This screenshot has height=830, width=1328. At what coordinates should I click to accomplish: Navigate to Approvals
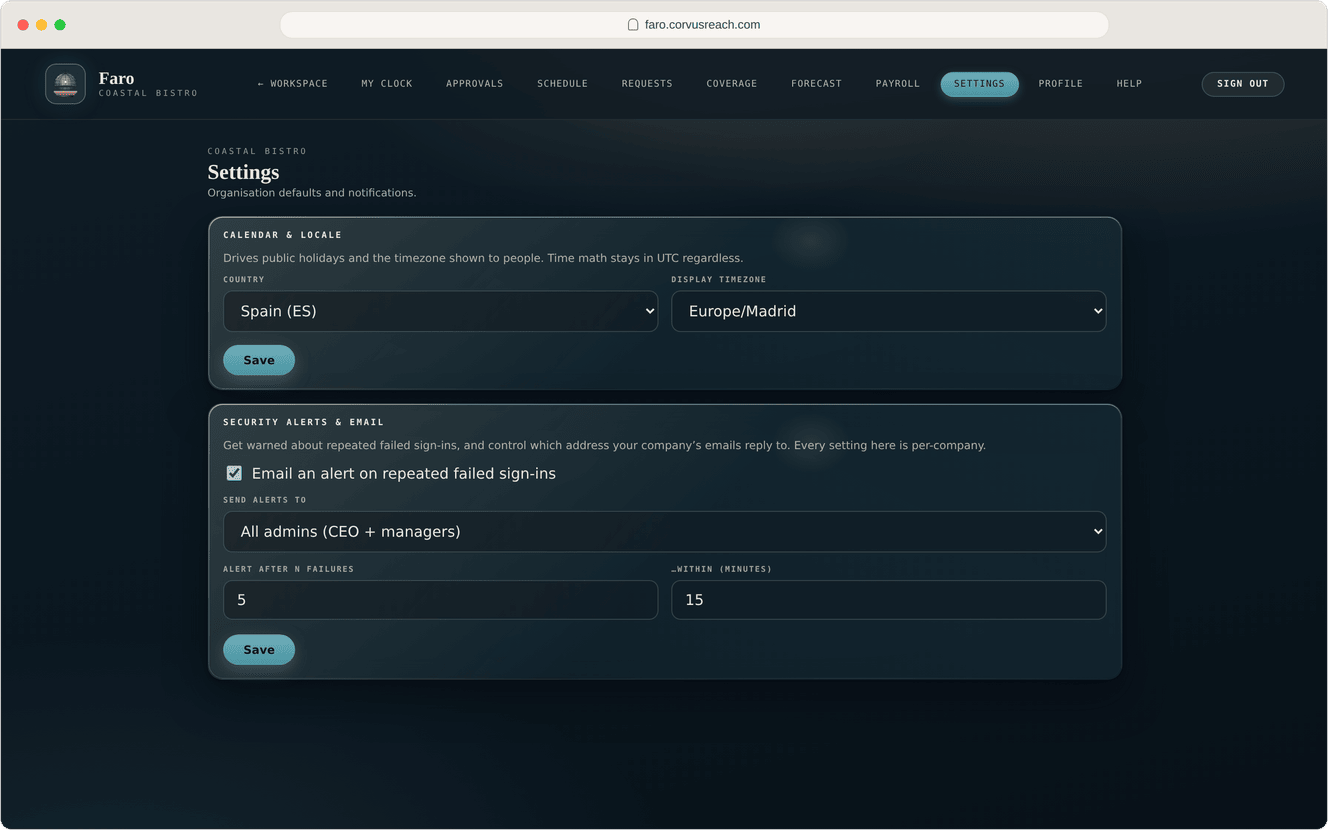[475, 84]
